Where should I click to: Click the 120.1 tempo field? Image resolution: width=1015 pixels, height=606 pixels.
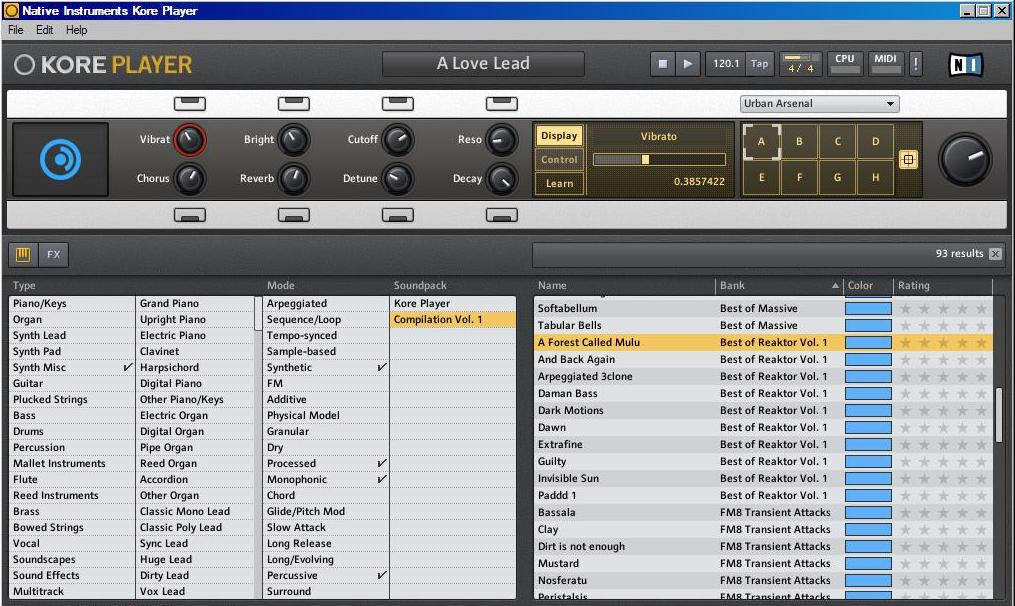(726, 63)
